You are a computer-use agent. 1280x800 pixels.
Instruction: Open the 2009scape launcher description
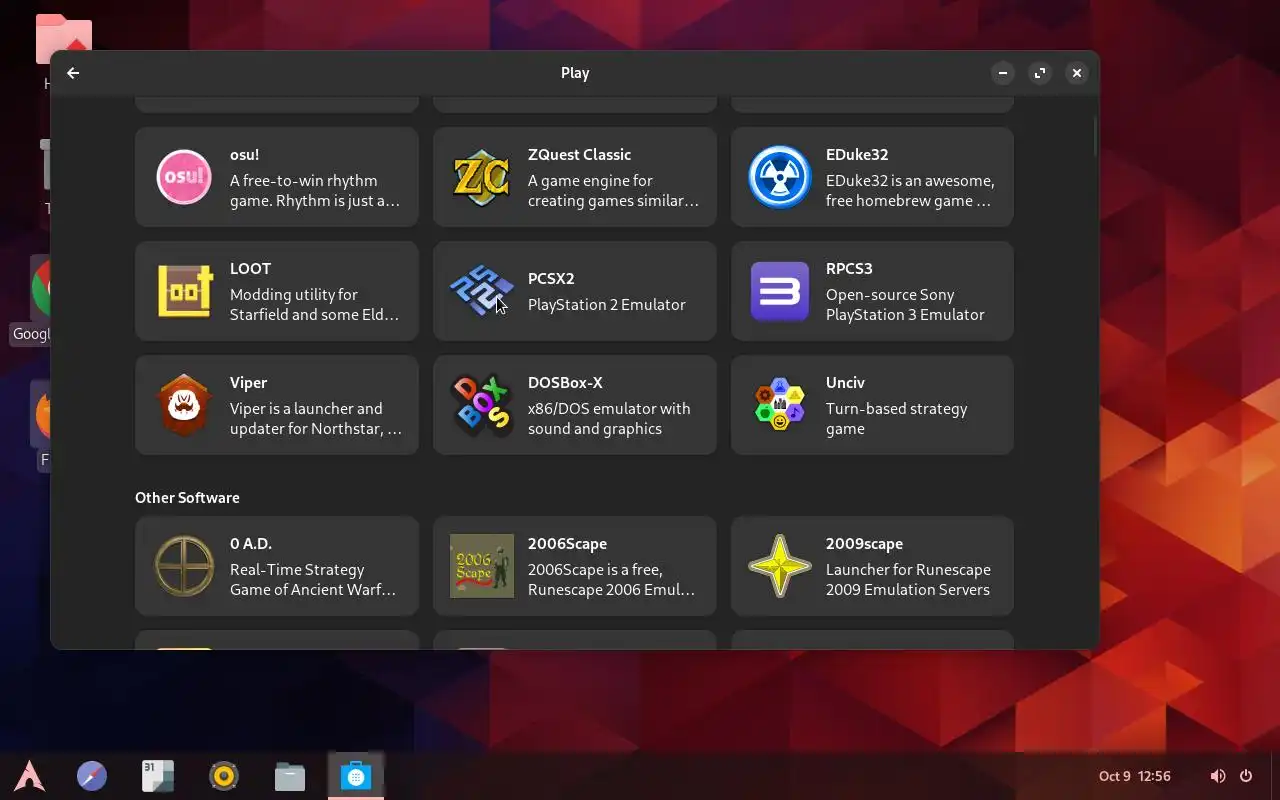908,580
